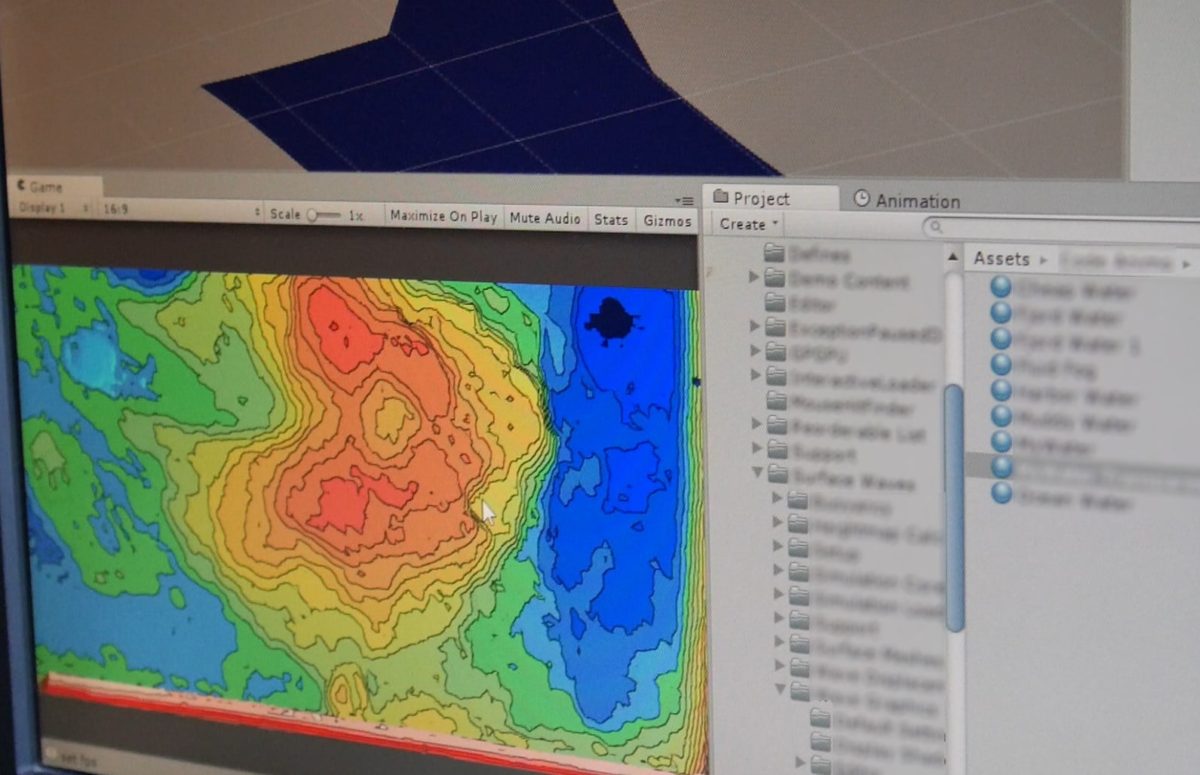1200x775 pixels.
Task: Enable Maximize On Play
Action: 442,218
